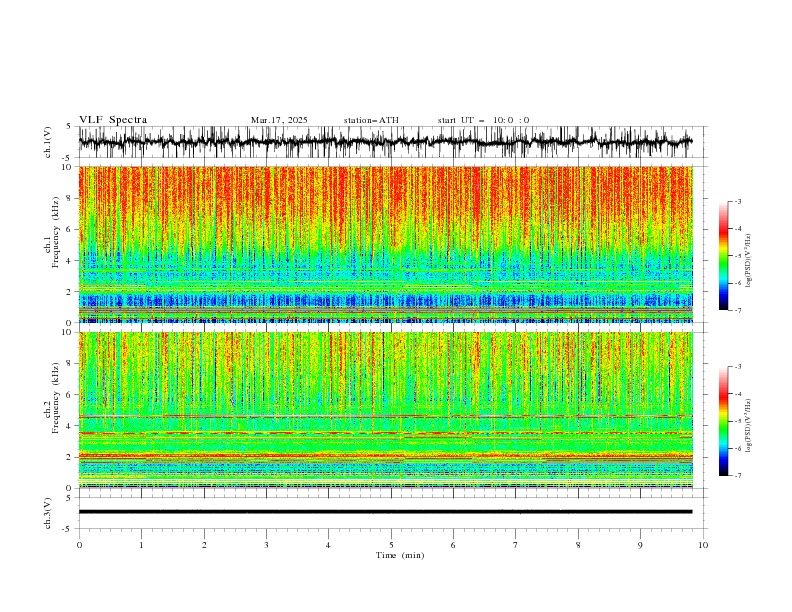Click the "1" tick on the time axis
The height and width of the screenshot is (612, 792).
[141, 545]
